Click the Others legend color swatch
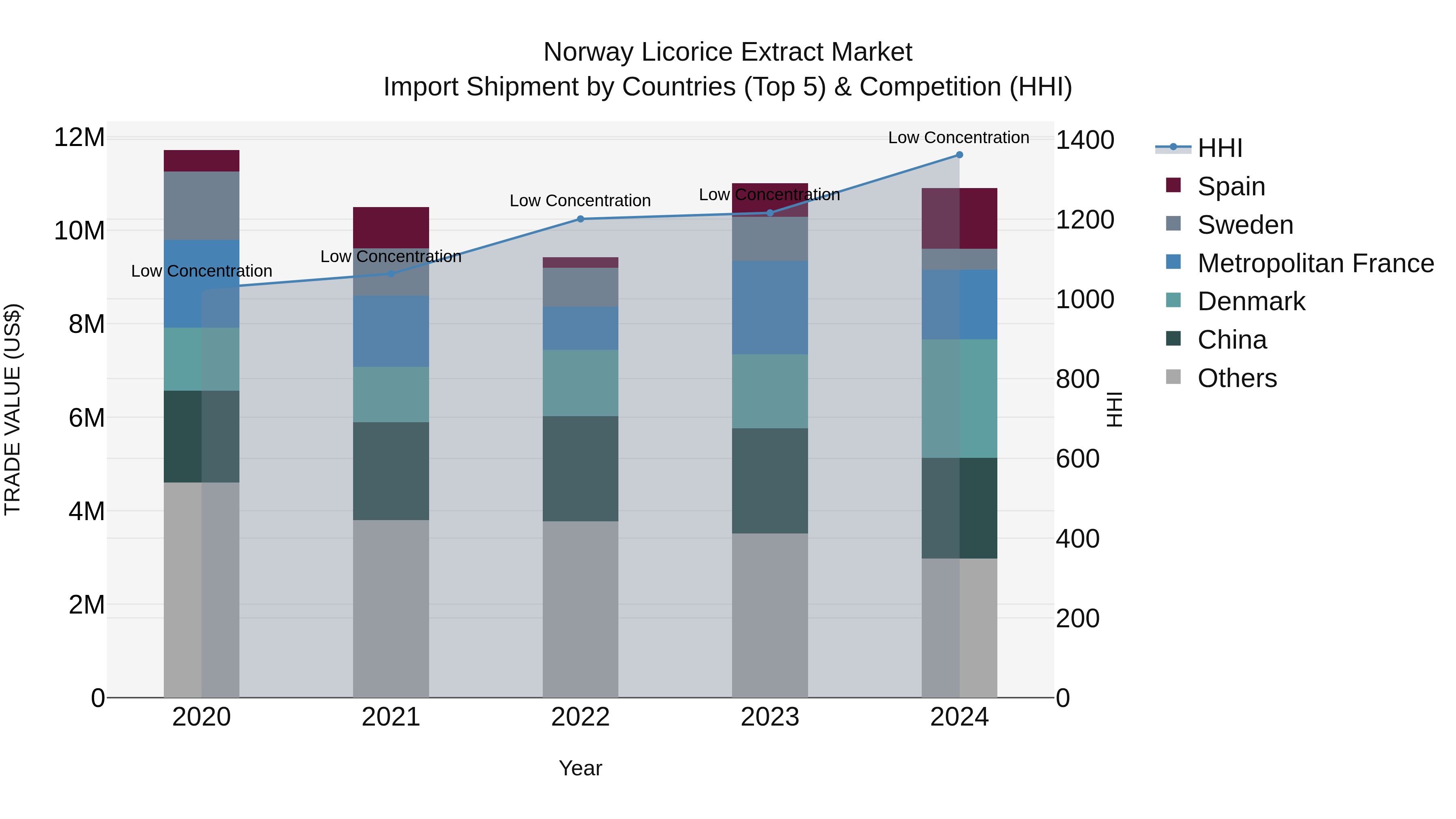1456x819 pixels. pyautogui.click(x=1173, y=377)
